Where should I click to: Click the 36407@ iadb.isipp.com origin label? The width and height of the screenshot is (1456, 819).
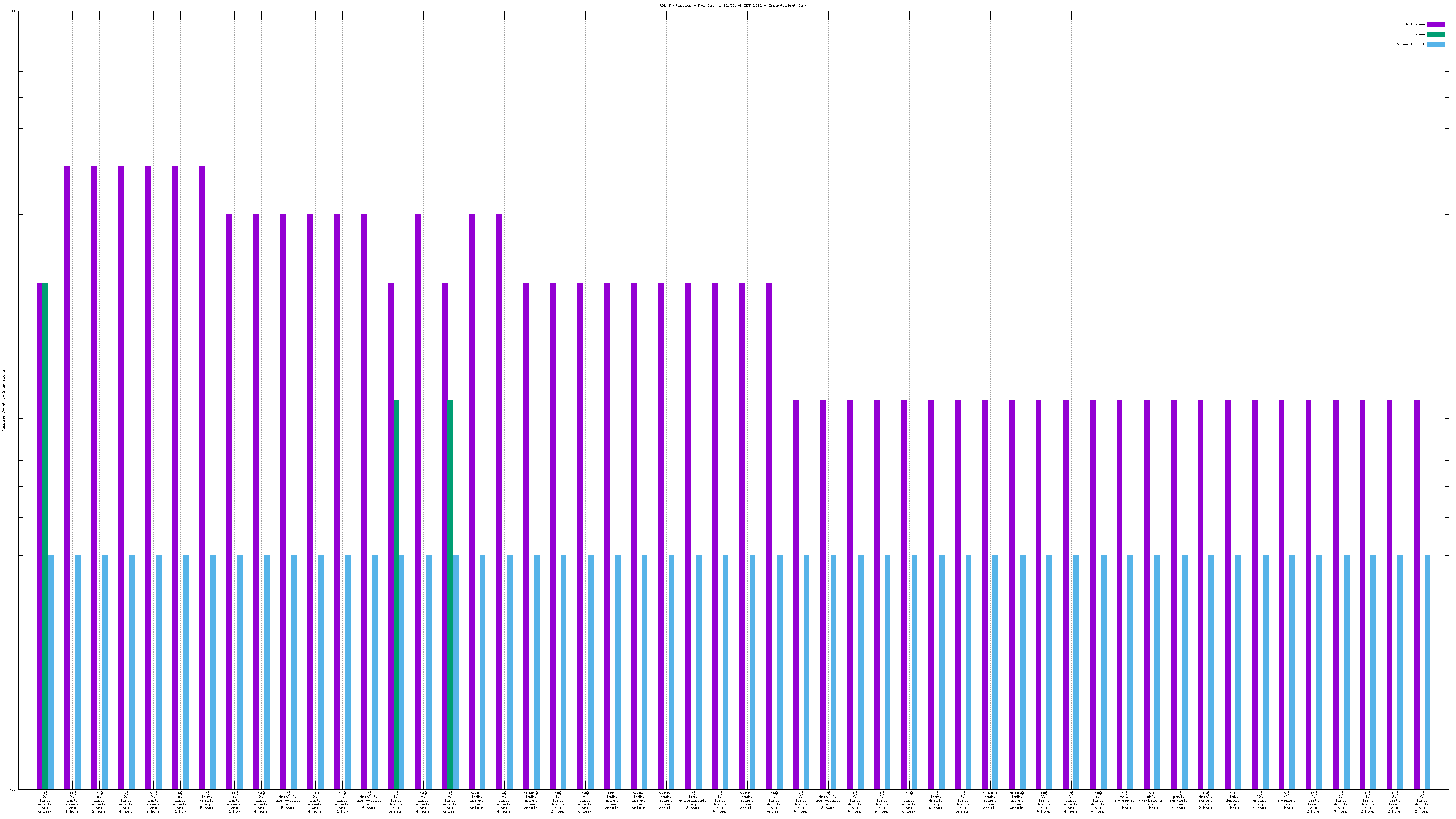coord(1016,800)
